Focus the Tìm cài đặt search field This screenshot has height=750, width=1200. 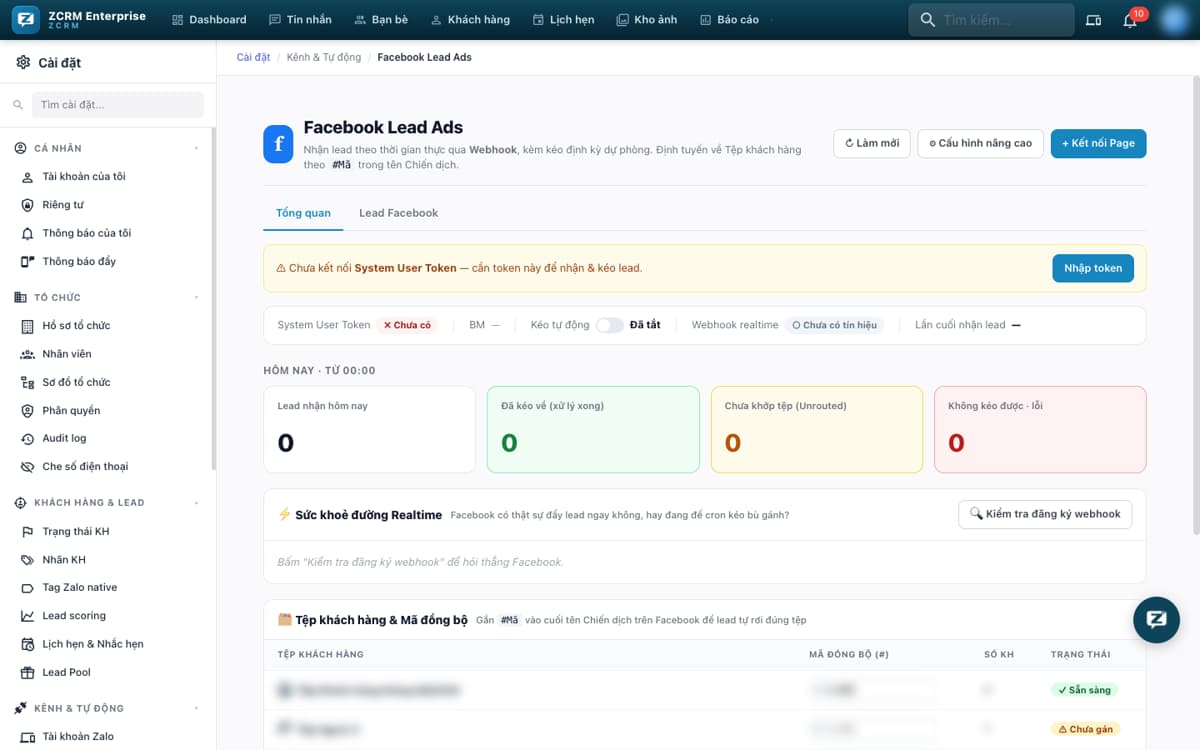[117, 104]
